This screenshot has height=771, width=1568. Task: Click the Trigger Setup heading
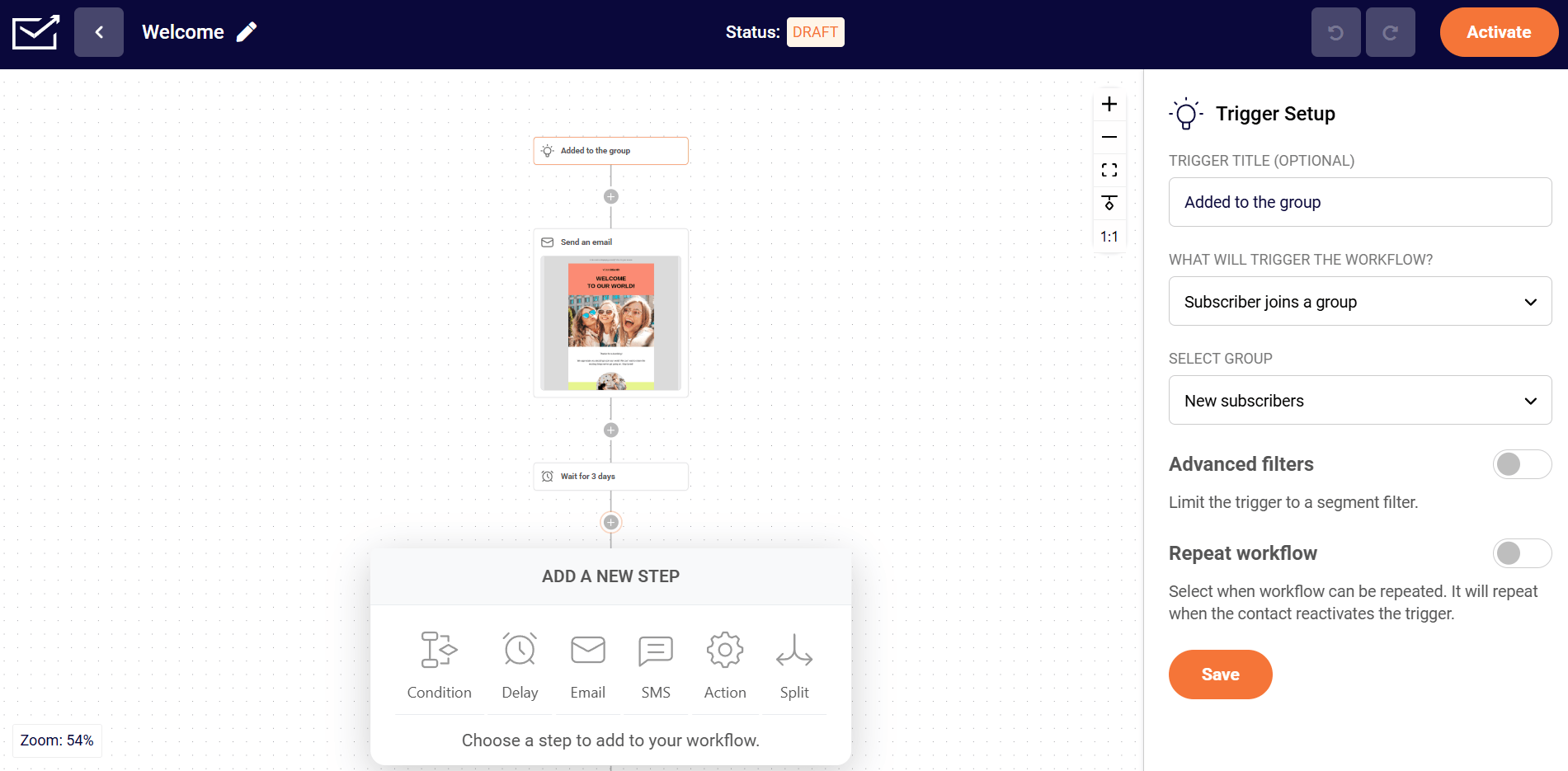(1275, 114)
